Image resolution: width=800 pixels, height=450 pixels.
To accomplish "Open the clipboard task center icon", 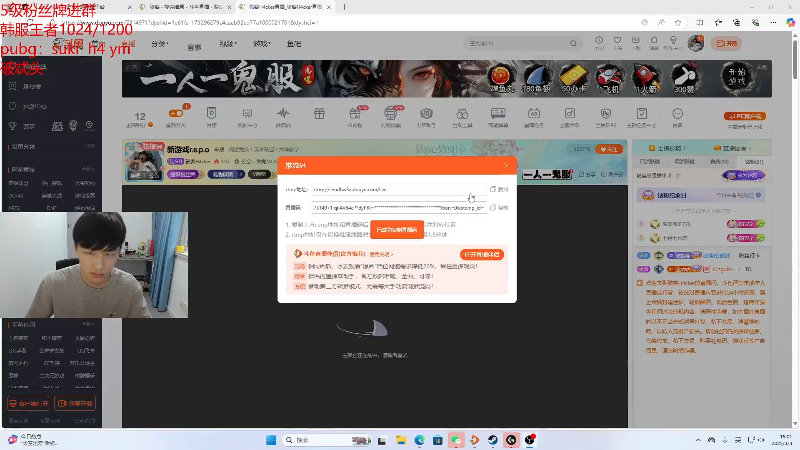I will (x=642, y=113).
